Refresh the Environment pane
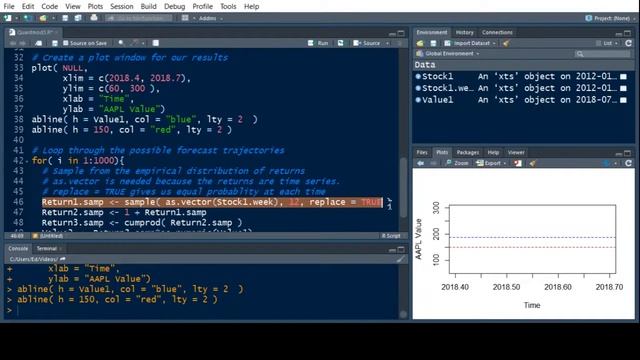Screen dimensions: 640x360 pos(629,43)
